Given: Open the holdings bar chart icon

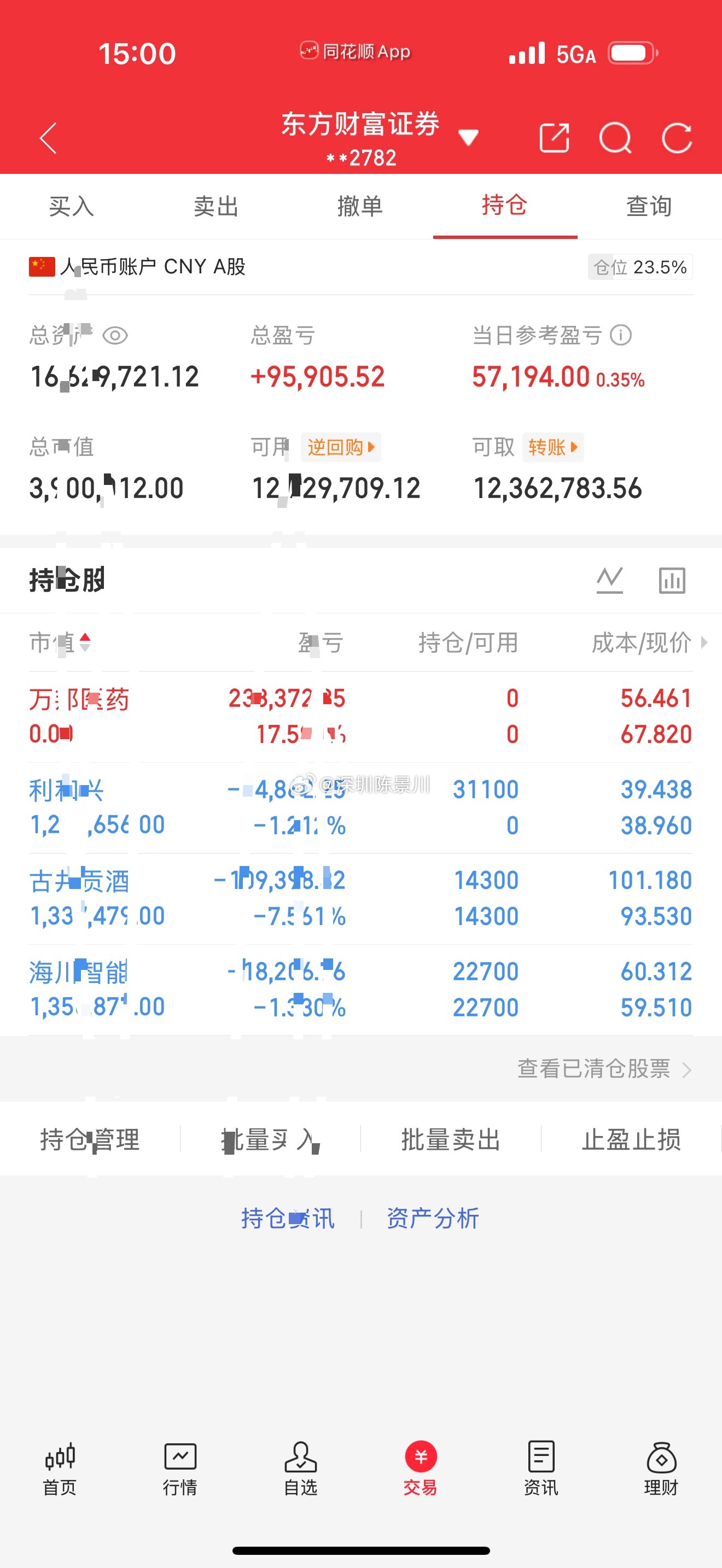Looking at the screenshot, I should coord(672,580).
